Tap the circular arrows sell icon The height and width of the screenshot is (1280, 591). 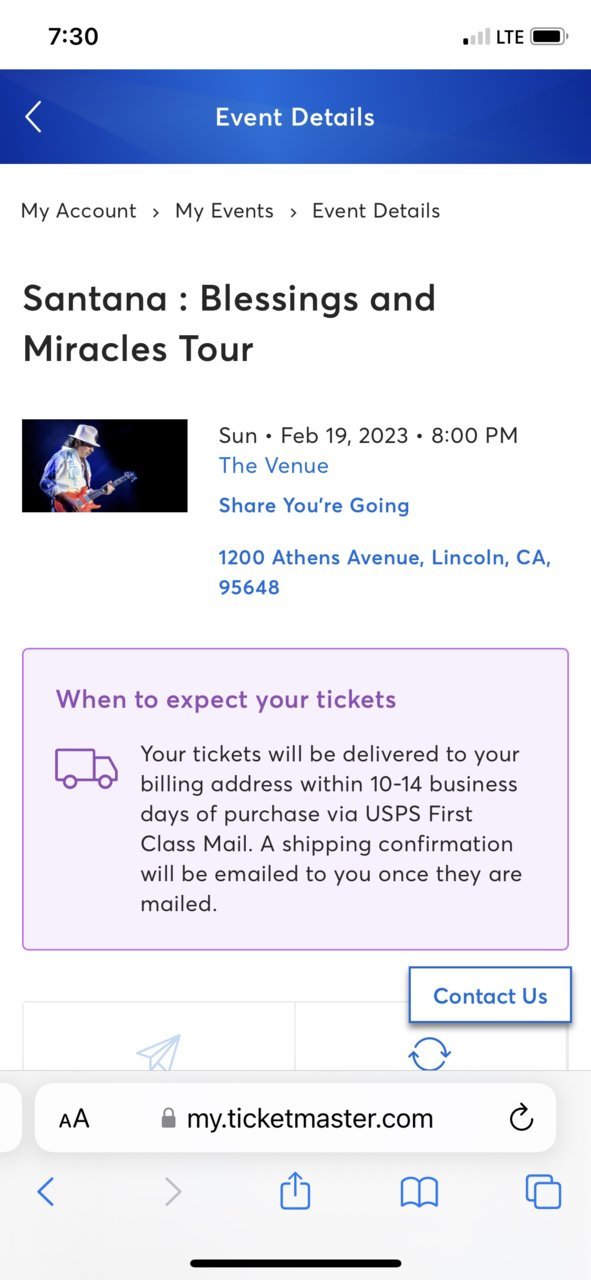click(x=430, y=1053)
